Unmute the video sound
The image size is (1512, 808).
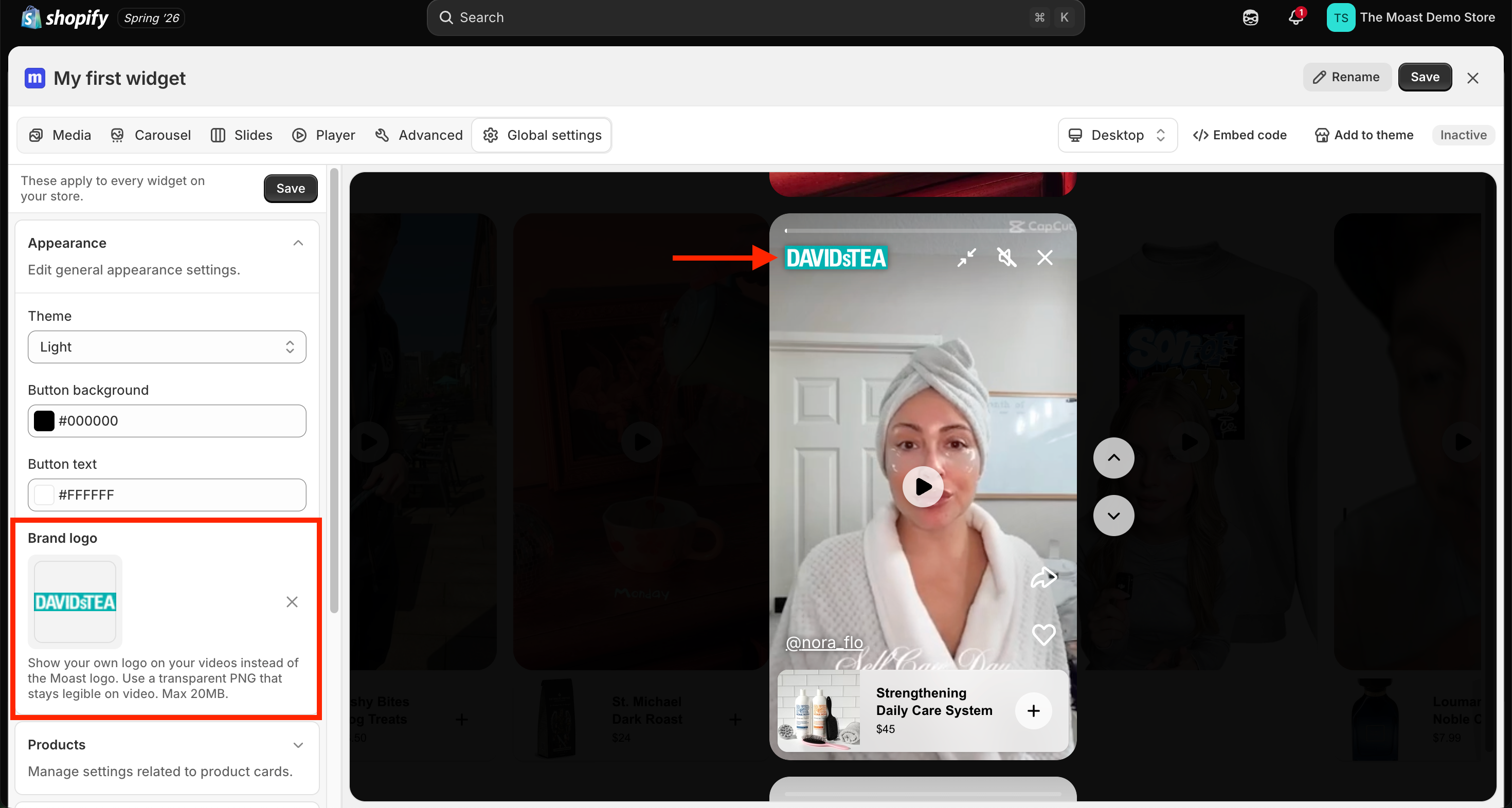click(x=1006, y=258)
